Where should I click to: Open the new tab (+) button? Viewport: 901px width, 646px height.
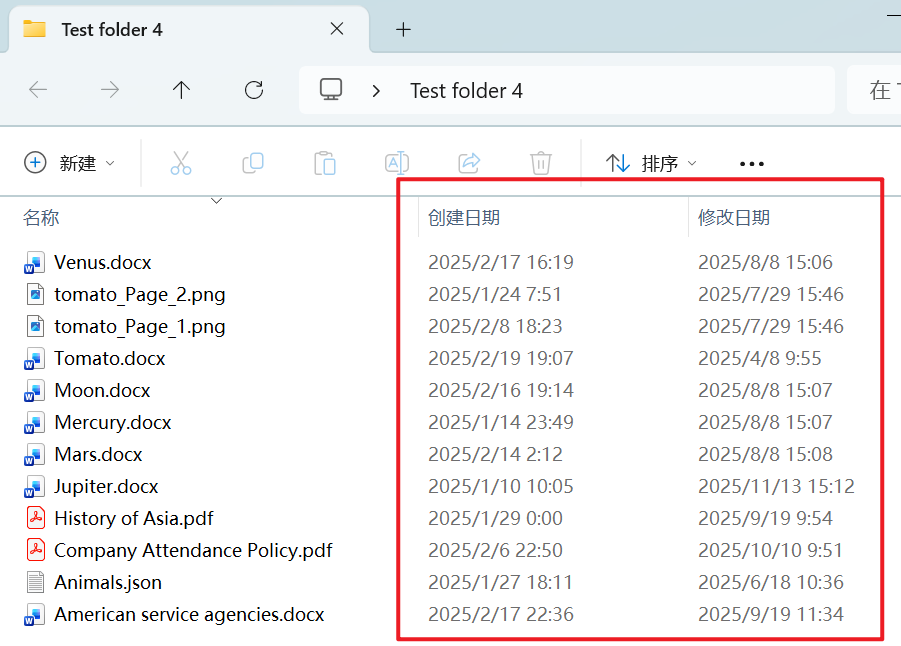(403, 29)
